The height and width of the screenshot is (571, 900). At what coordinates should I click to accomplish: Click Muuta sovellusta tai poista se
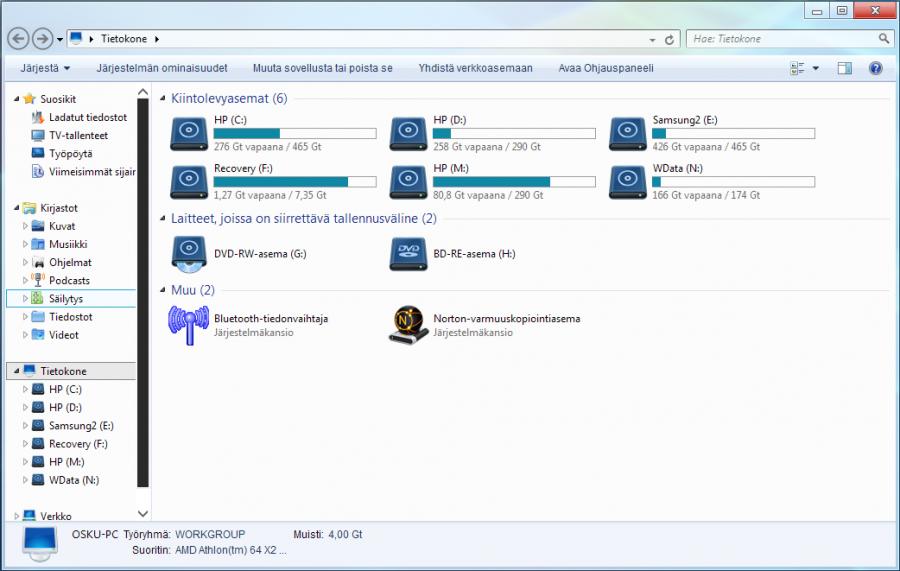point(322,68)
